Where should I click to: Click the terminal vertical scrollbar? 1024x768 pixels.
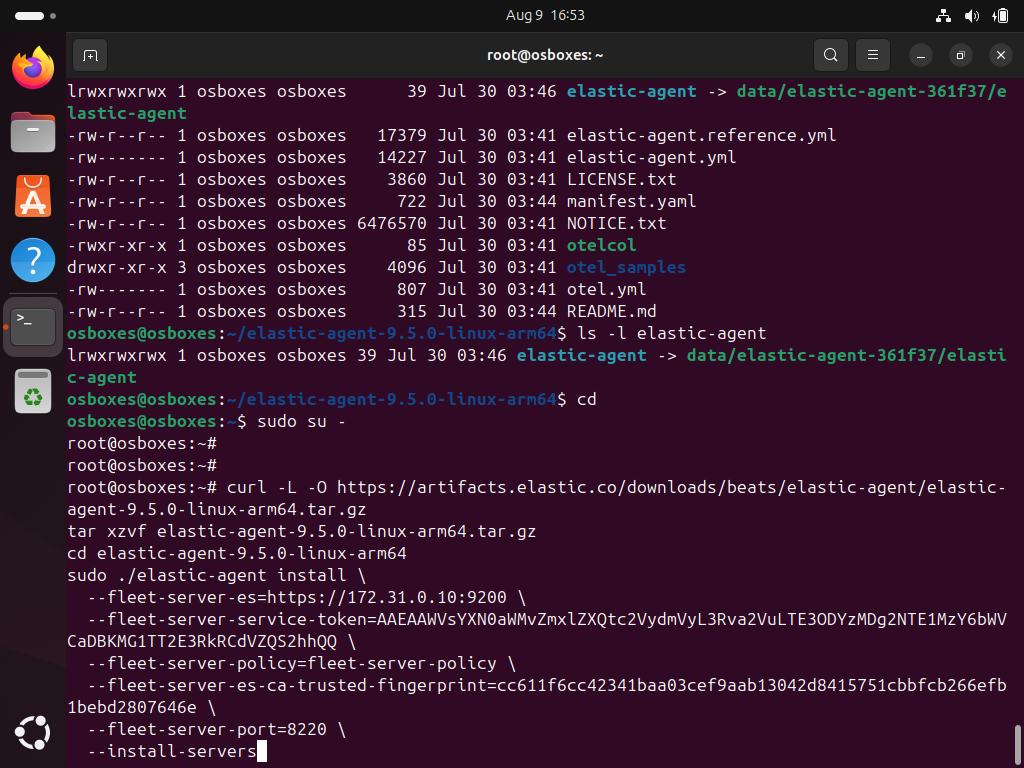pos(1016,744)
